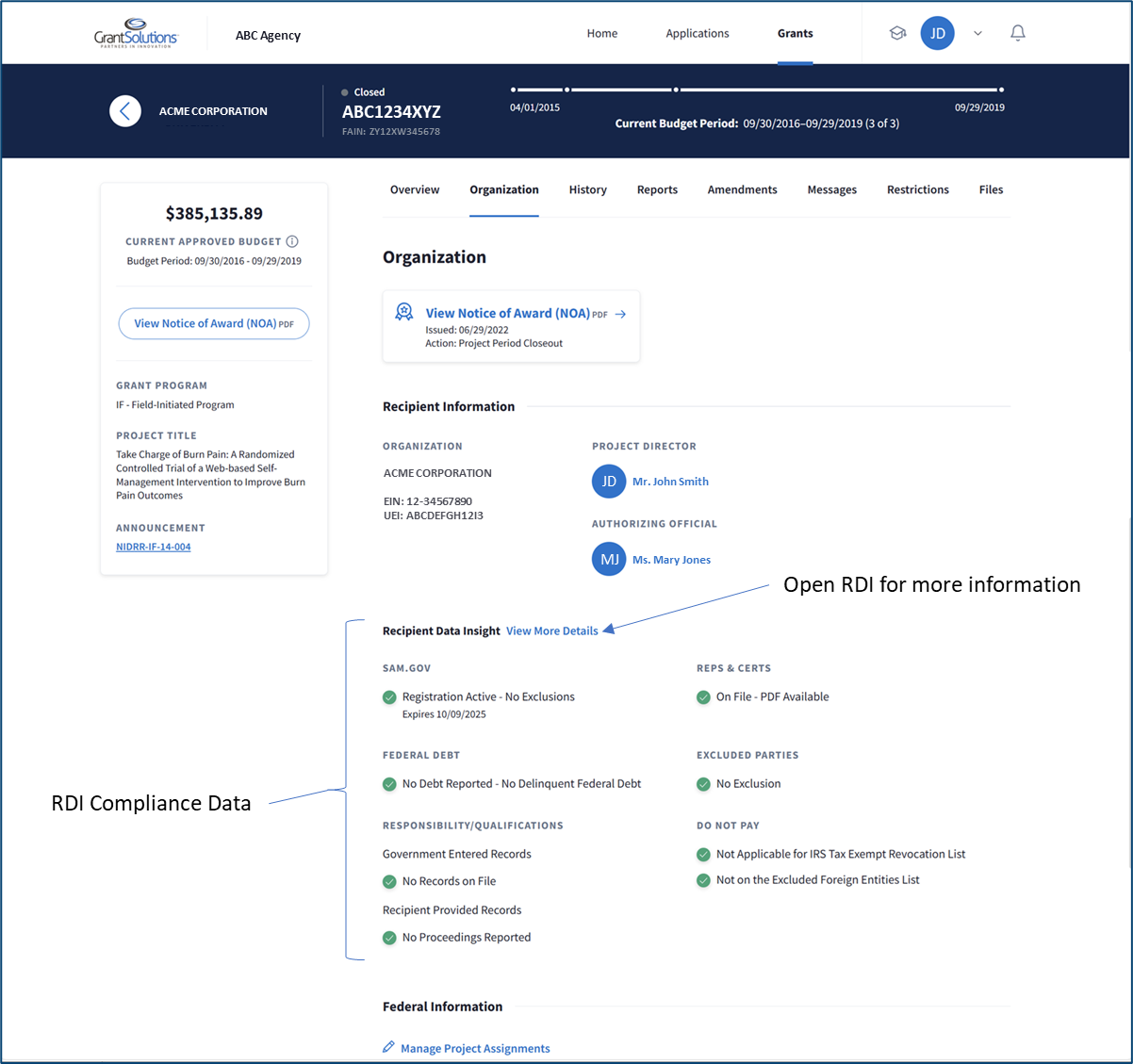1133x1064 pixels.
Task: Click the arrow on View Notice of Award card
Action: [x=620, y=314]
